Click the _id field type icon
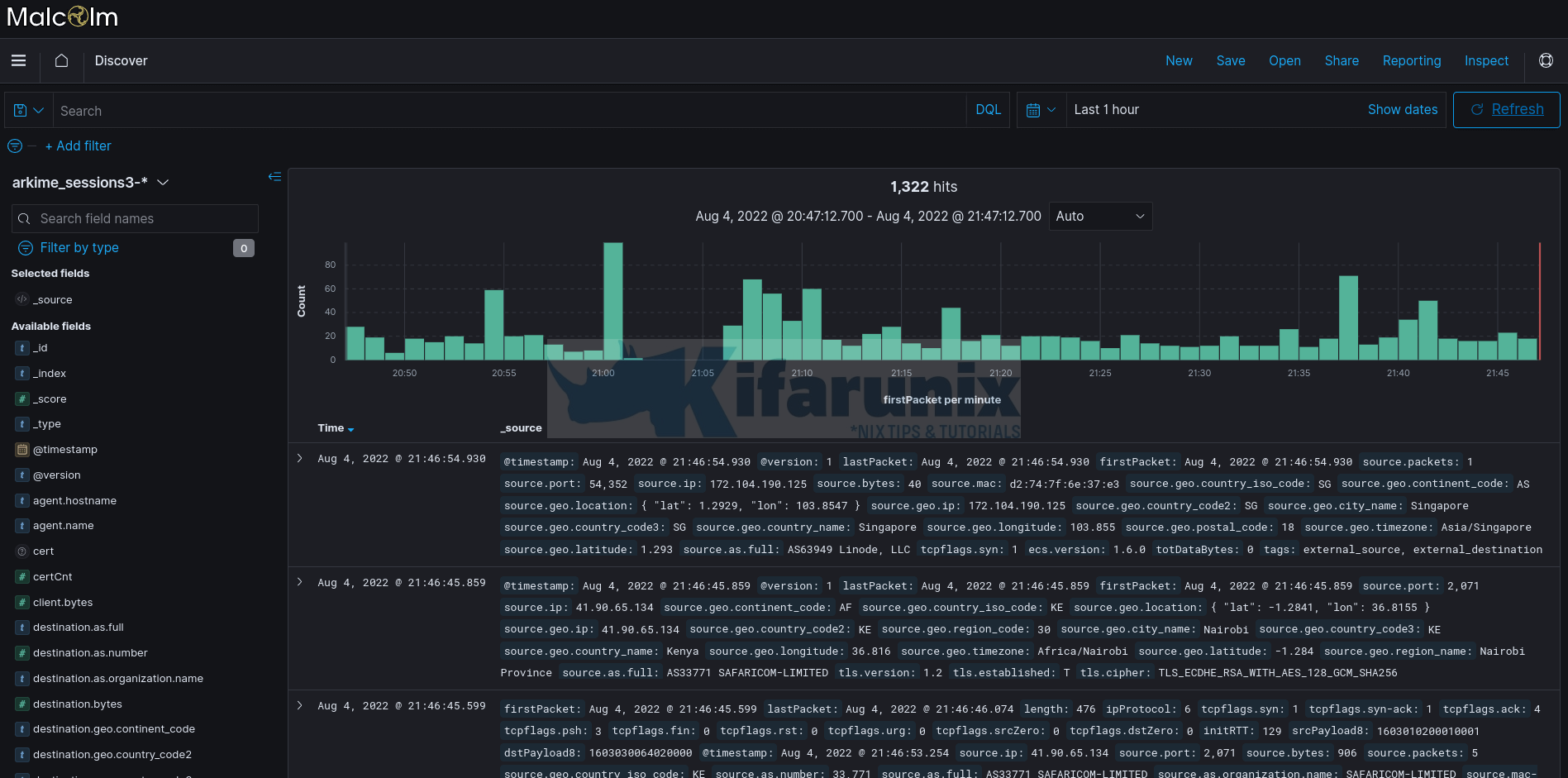The width and height of the screenshot is (1568, 778). [x=22, y=348]
